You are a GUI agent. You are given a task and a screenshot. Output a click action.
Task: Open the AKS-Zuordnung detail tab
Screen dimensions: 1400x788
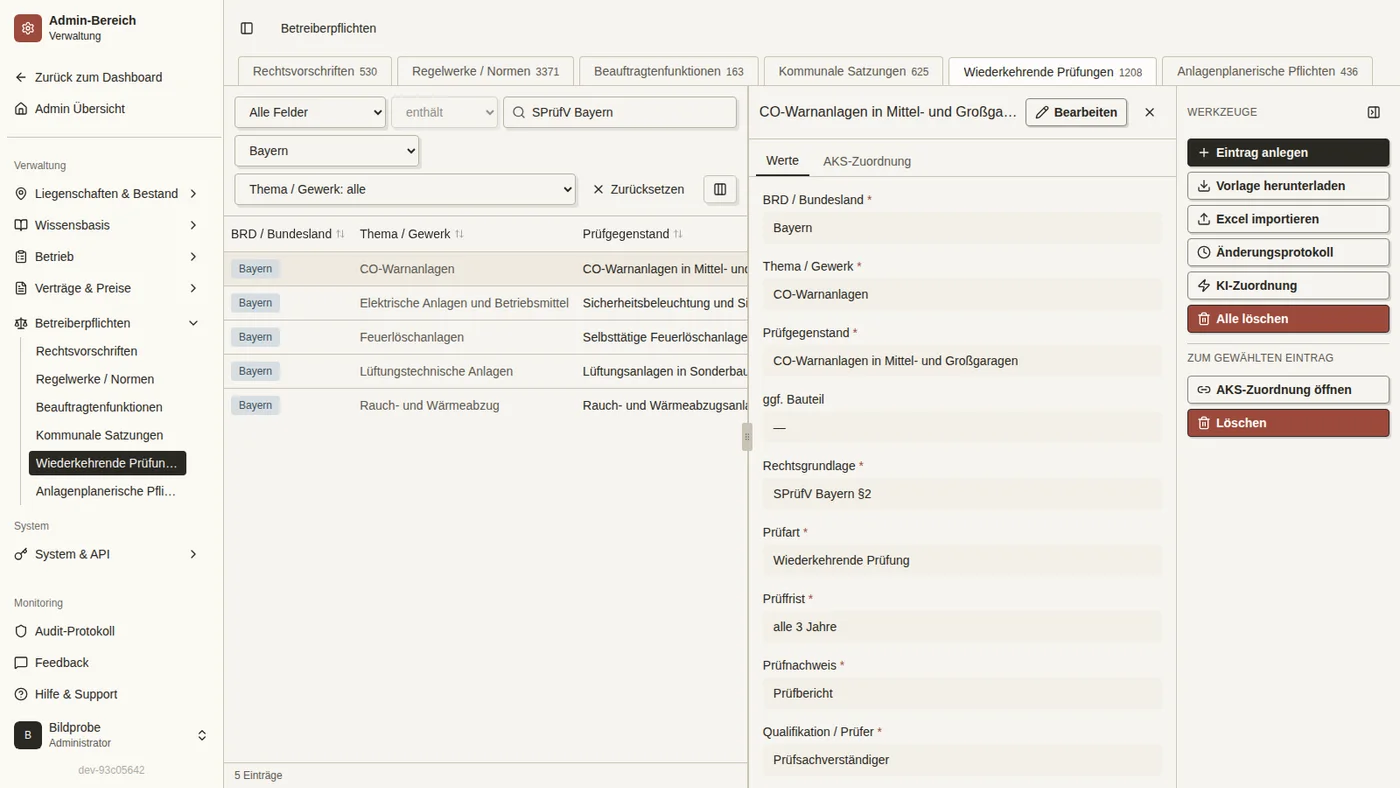click(x=867, y=161)
